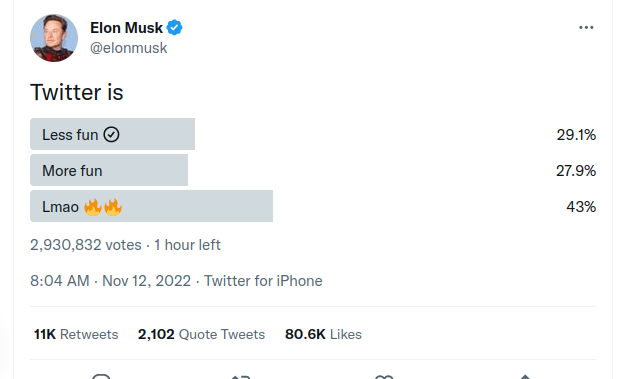Click Elon Musk's profile avatar

point(54,38)
